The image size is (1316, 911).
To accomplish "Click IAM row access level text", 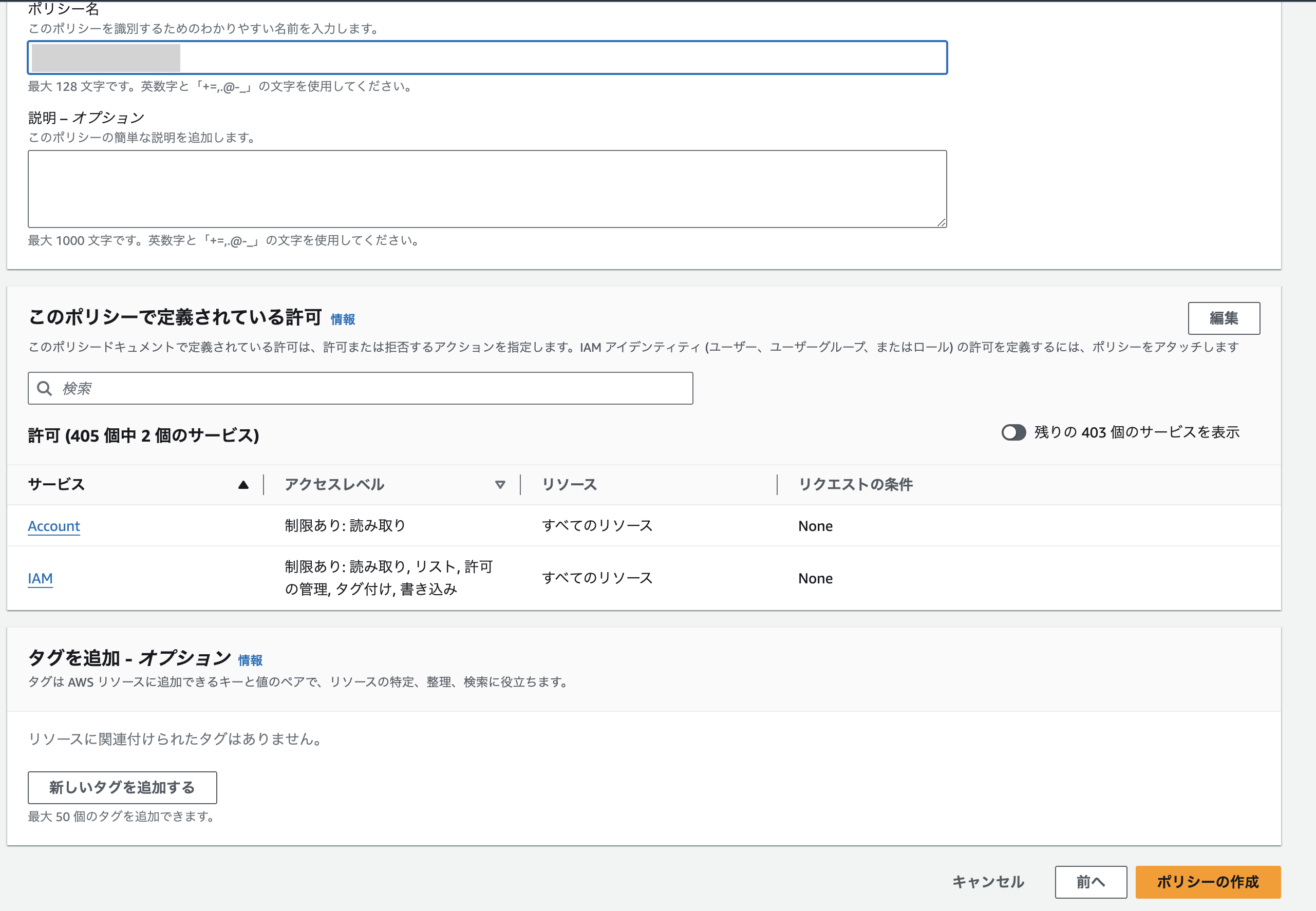I will (388, 578).
